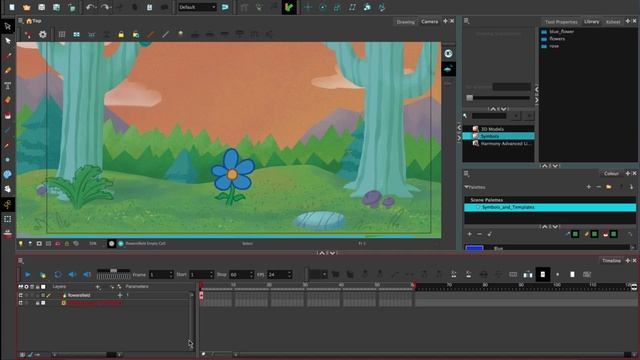The height and width of the screenshot is (360, 640).
Task: Select the Brush tool
Action: point(8,56)
